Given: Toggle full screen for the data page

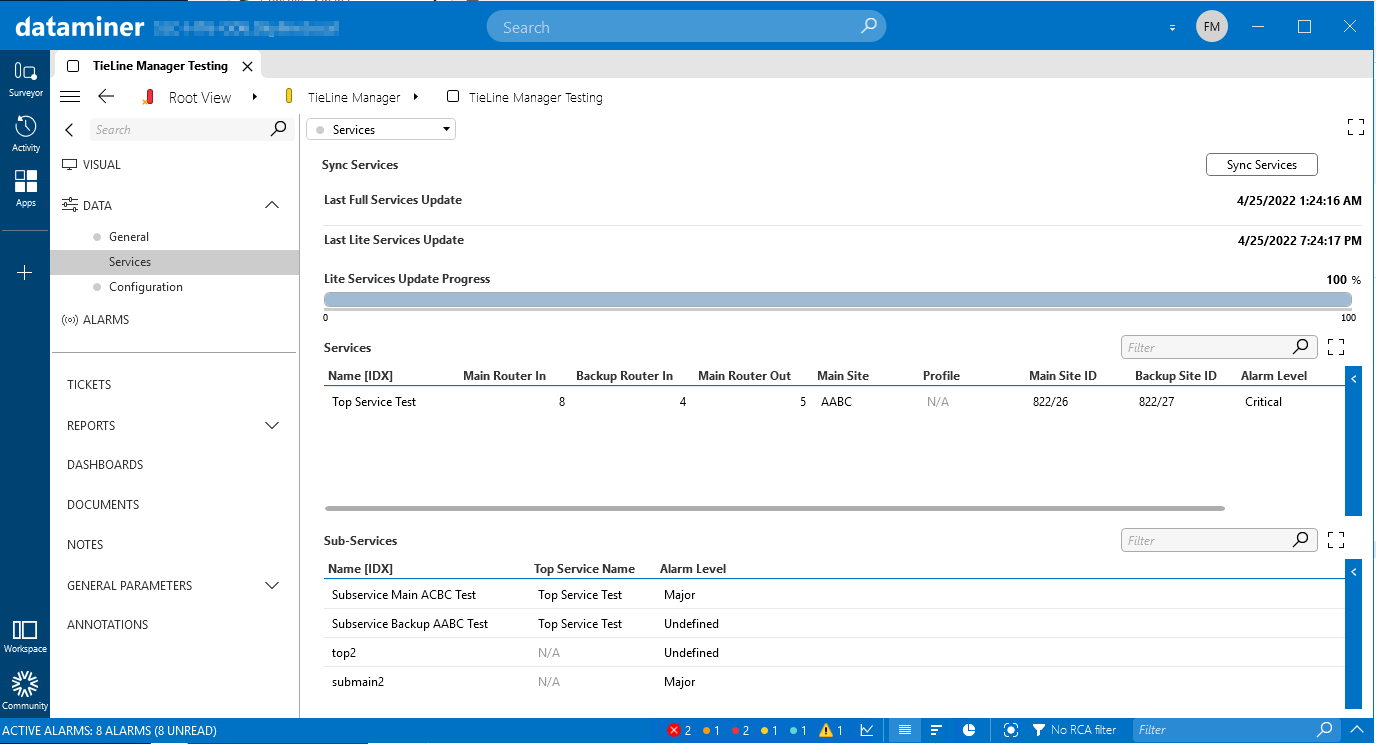Looking at the screenshot, I should (1356, 127).
